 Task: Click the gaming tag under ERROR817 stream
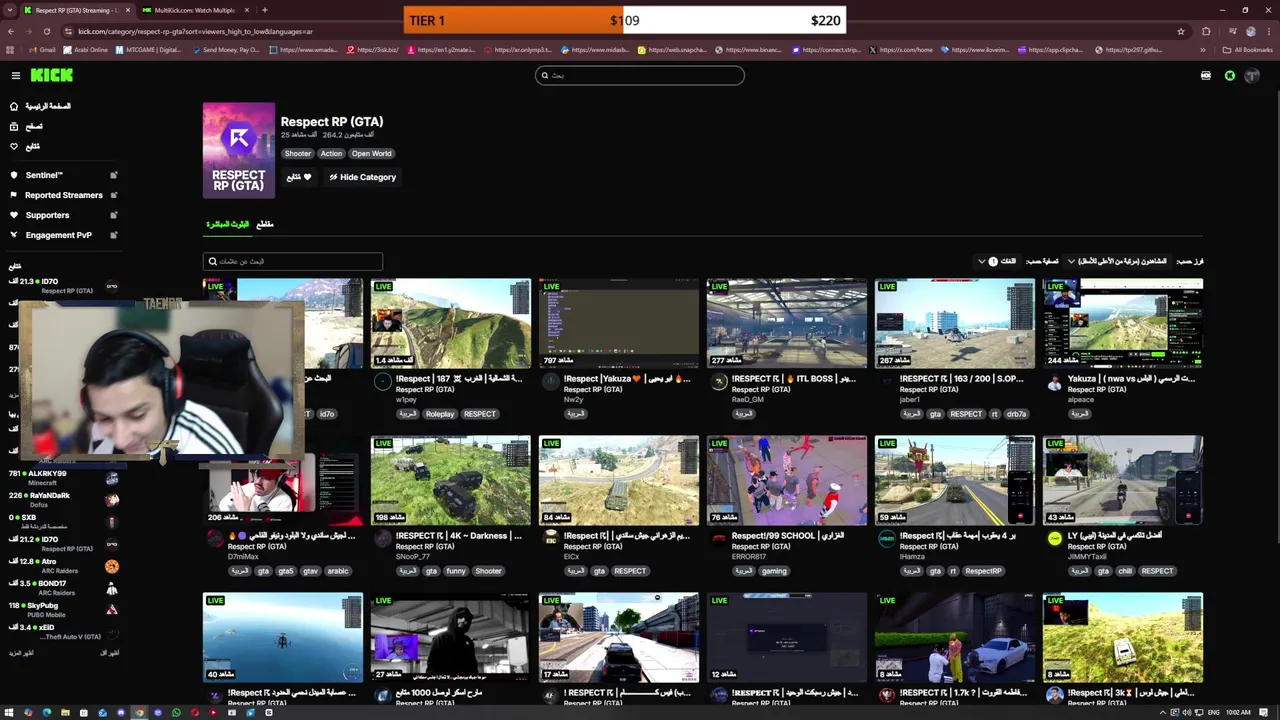(774, 571)
